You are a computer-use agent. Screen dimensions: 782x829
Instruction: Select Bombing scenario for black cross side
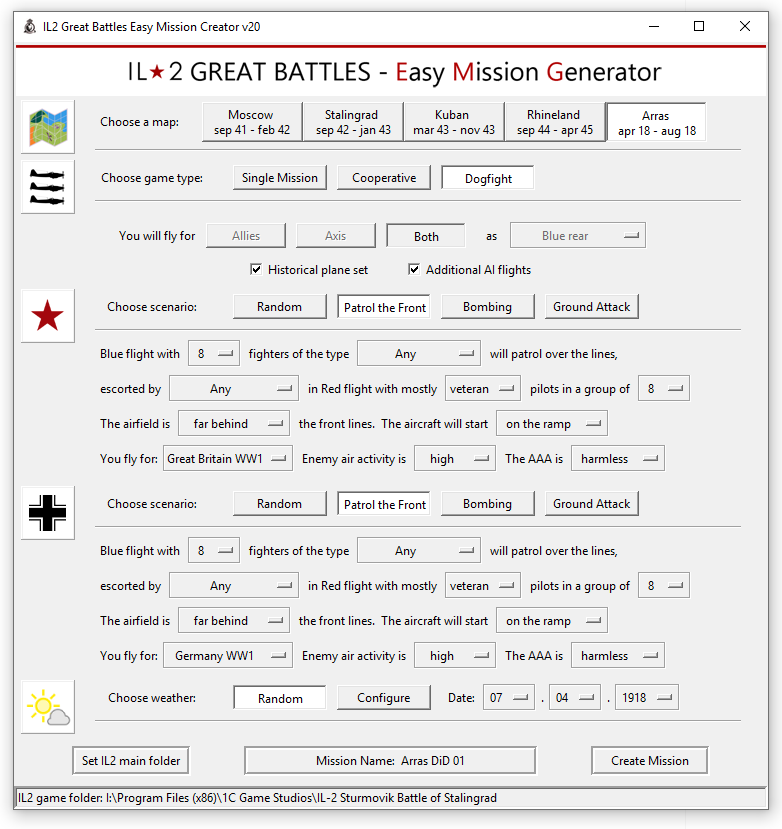487,504
